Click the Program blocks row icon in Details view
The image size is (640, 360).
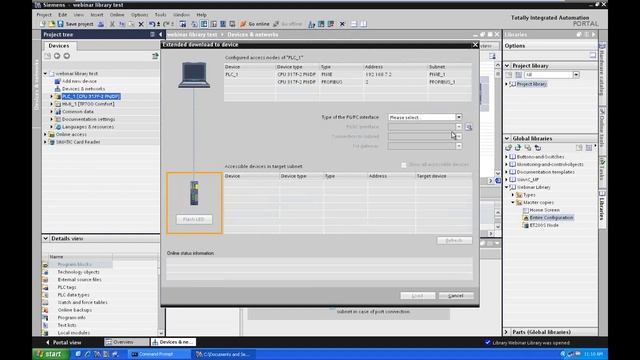point(45,264)
